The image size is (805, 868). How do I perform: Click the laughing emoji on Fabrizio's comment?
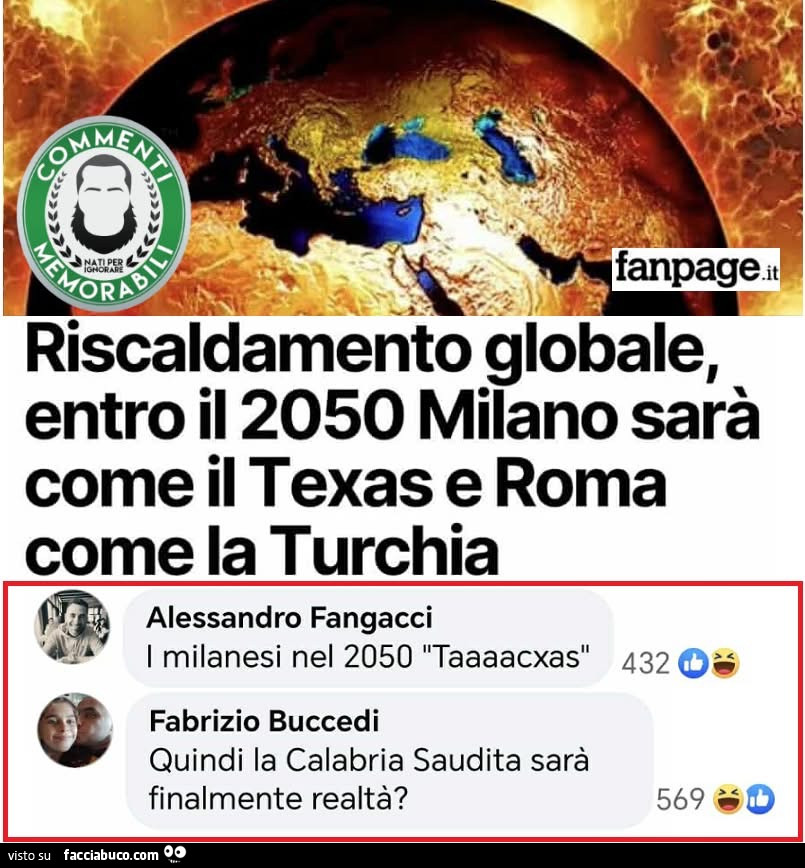click(x=728, y=800)
